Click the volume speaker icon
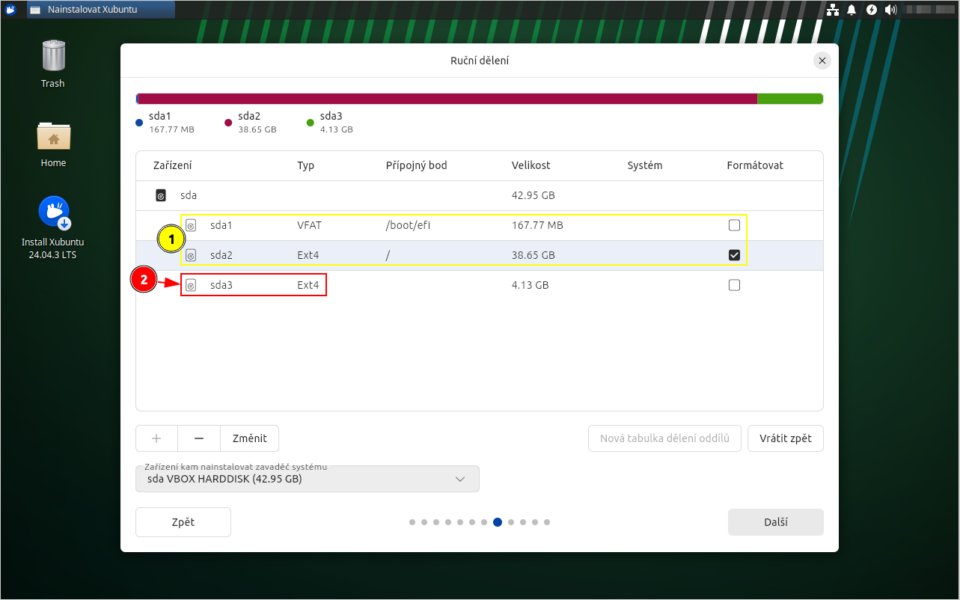The width and height of the screenshot is (960, 600). coord(889,10)
